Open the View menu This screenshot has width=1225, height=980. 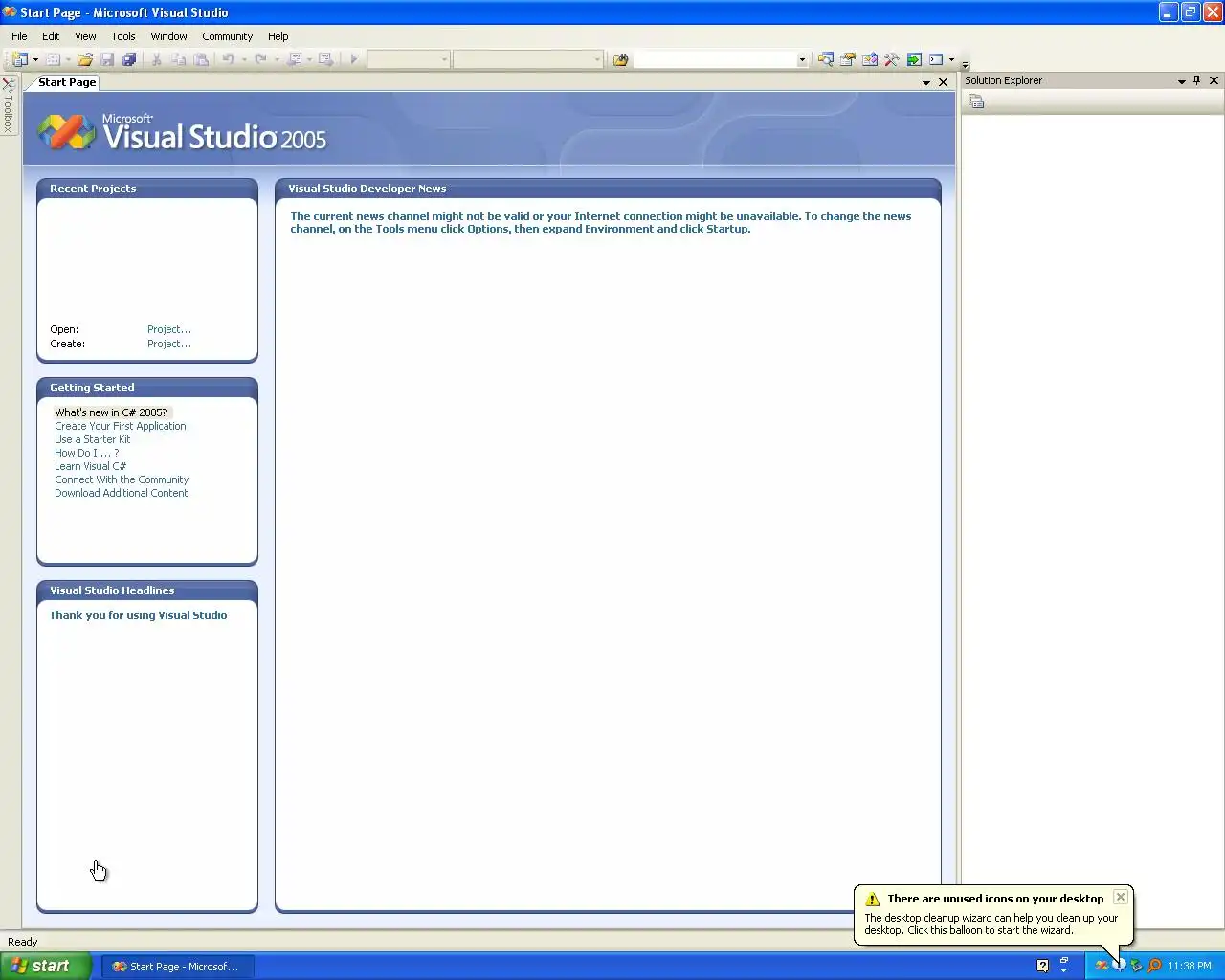(85, 36)
